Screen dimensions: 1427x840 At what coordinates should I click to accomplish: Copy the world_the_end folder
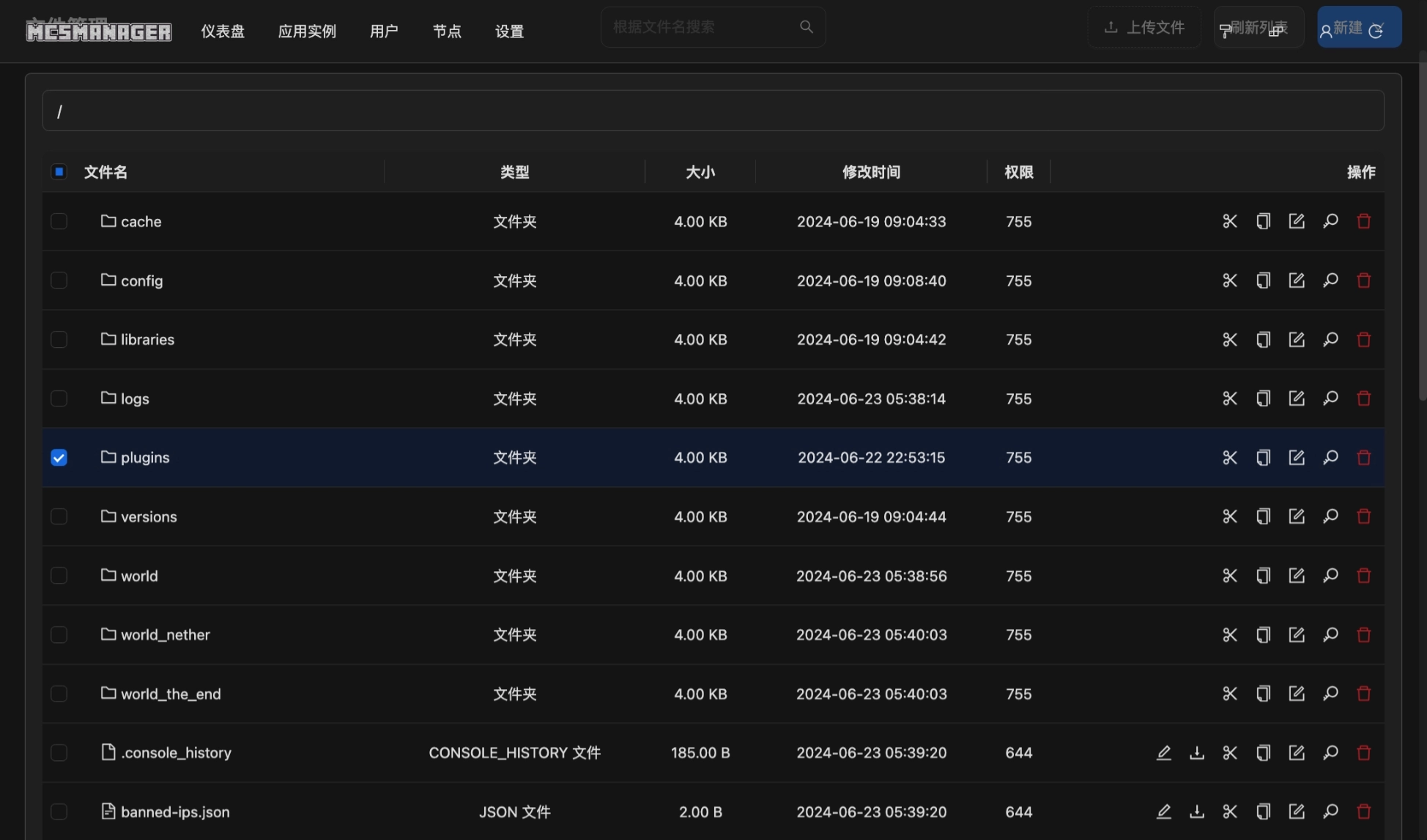tap(1263, 694)
